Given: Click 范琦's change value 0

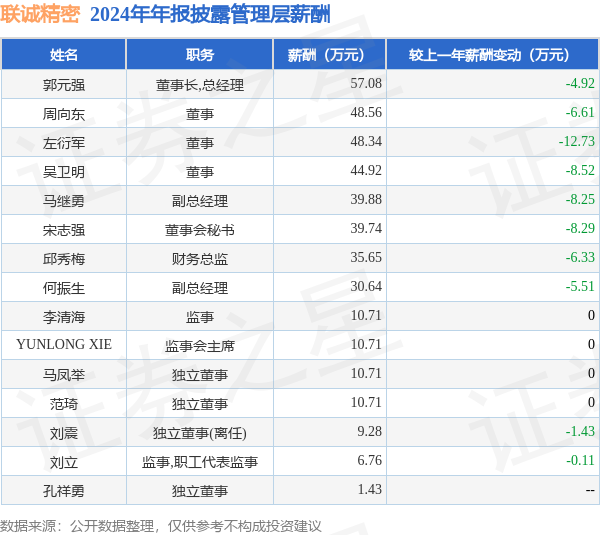Looking at the screenshot, I should [591, 403].
